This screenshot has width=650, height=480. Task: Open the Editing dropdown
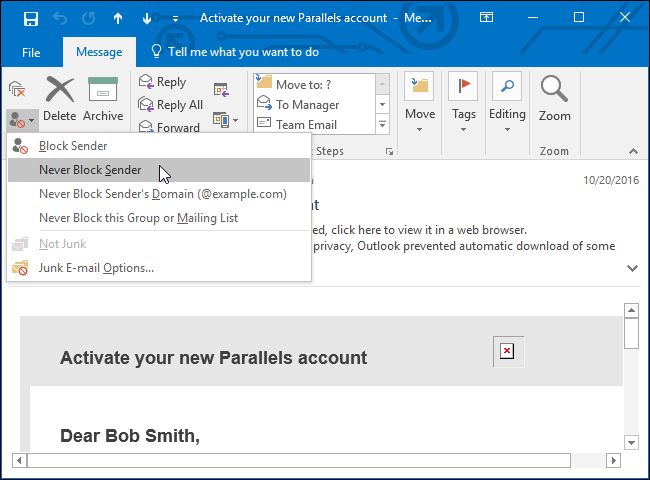click(x=507, y=103)
